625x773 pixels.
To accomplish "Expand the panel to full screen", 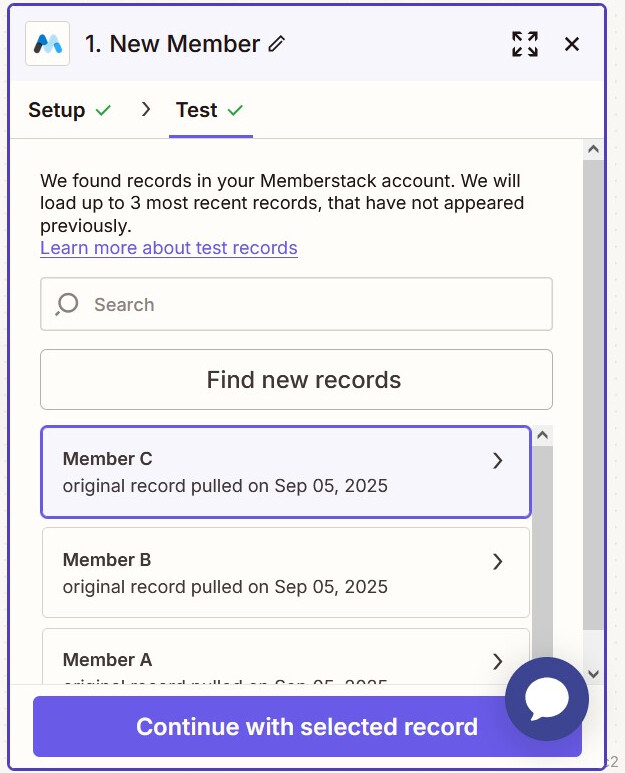I will click(x=525, y=44).
